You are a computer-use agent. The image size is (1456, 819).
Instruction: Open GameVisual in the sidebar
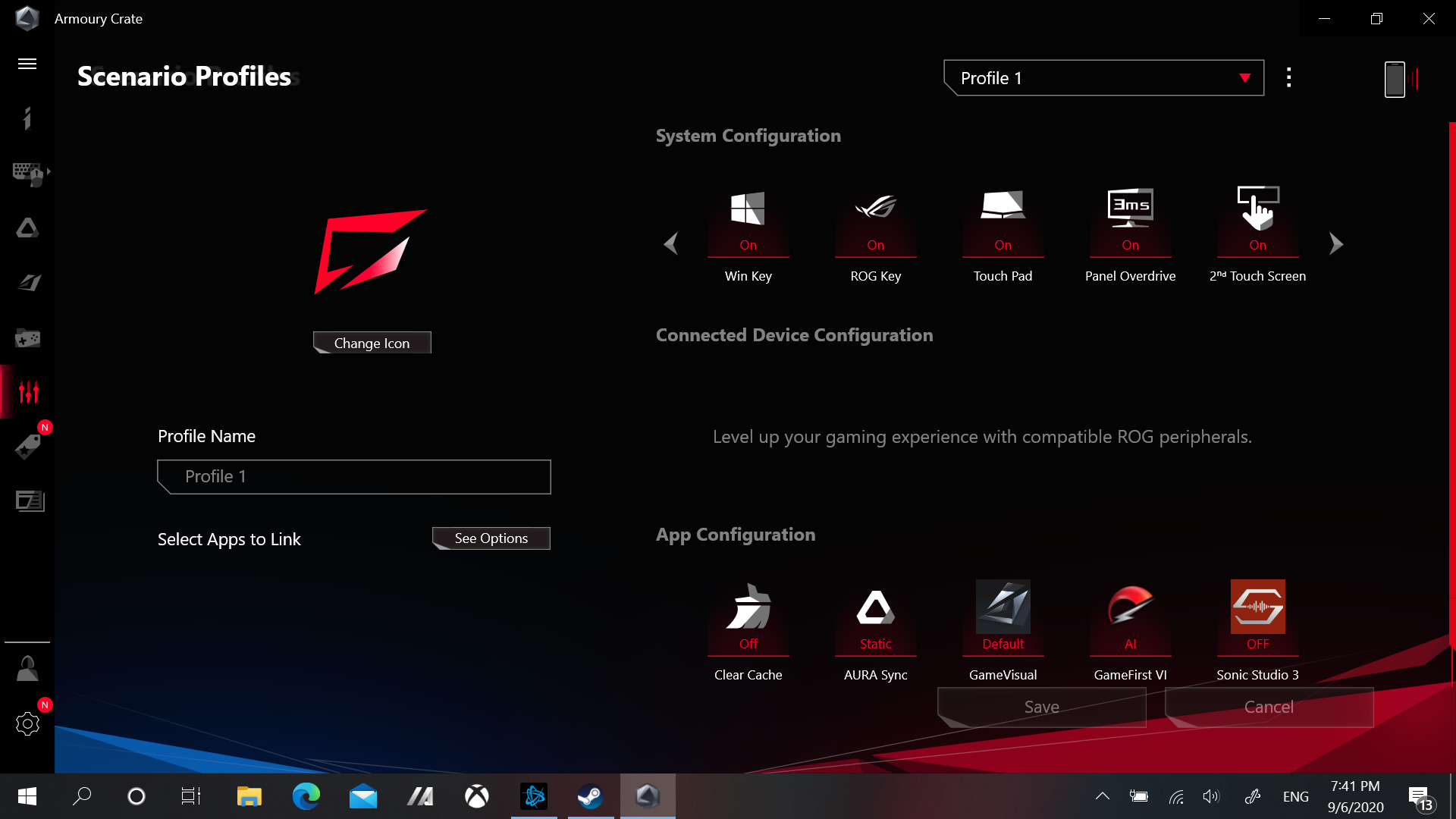[x=29, y=283]
